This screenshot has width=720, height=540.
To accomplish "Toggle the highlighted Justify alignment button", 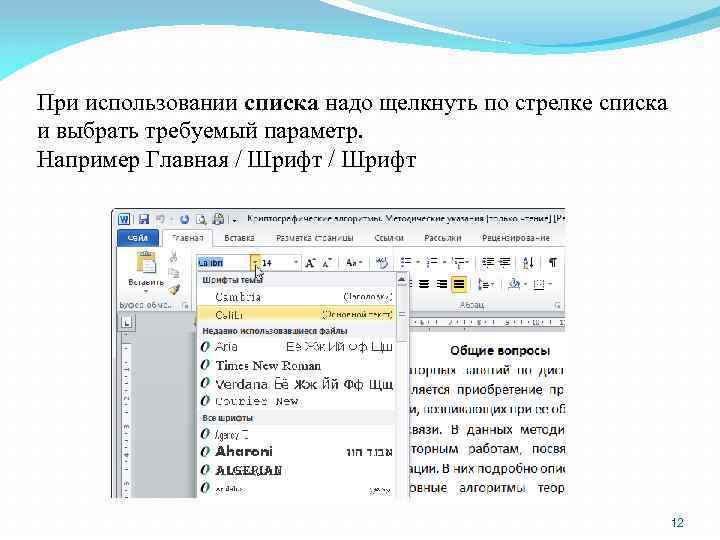I will coord(459,284).
